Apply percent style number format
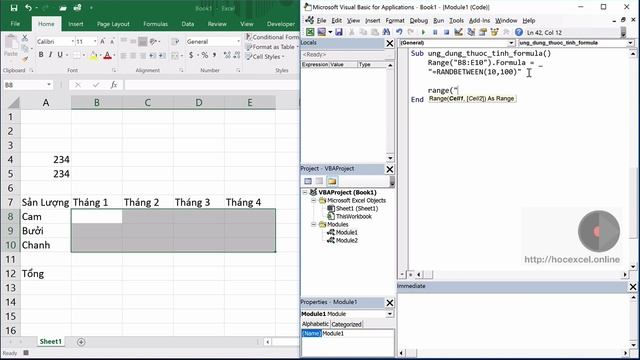This screenshot has height=360, width=640. coord(204,55)
